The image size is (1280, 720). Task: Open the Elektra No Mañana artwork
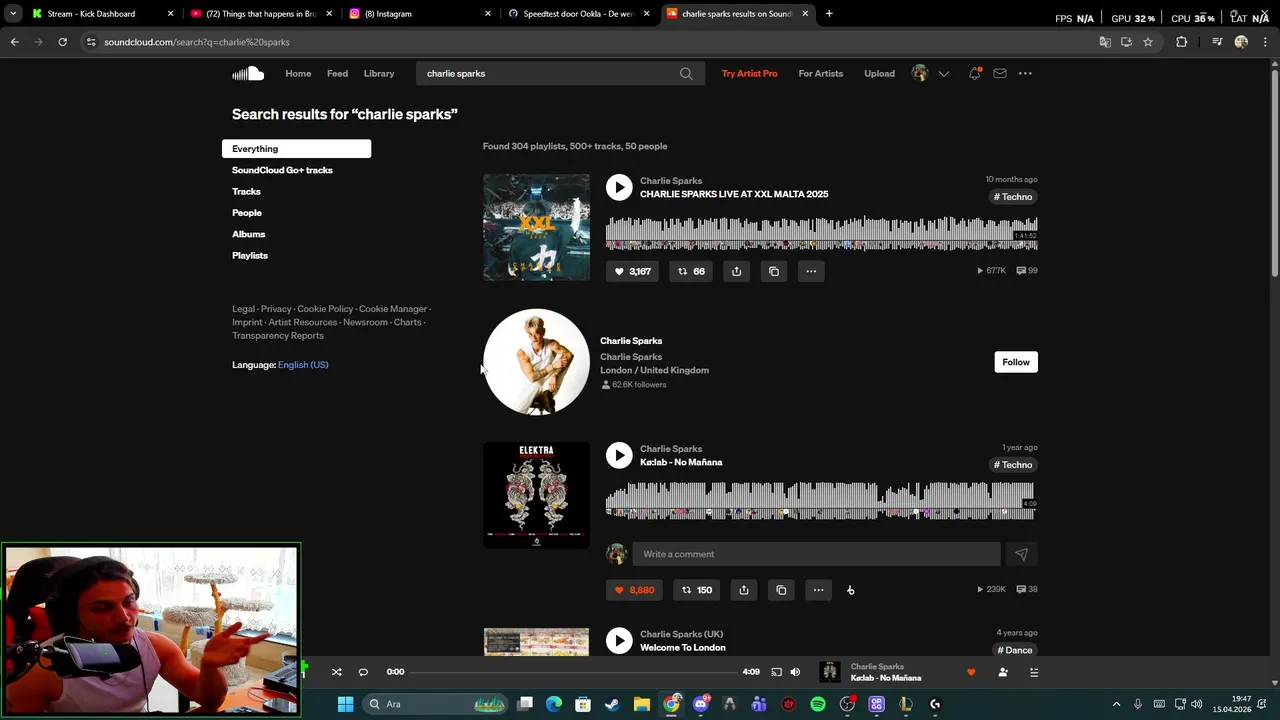coord(536,495)
